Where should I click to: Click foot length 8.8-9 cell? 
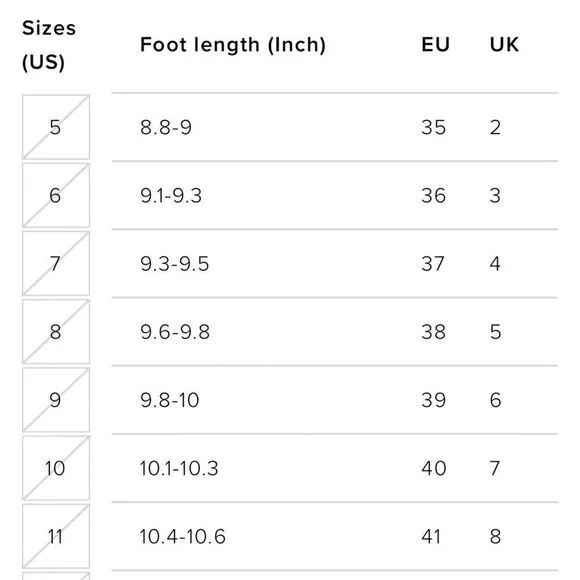pyautogui.click(x=166, y=127)
